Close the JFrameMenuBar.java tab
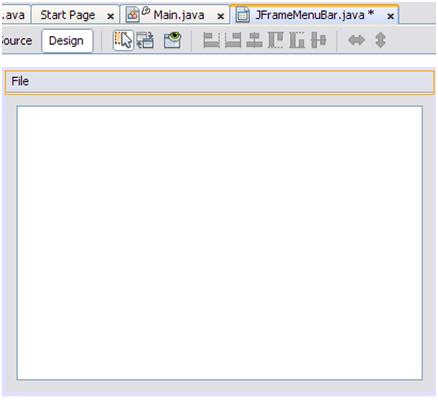The width and height of the screenshot is (438, 414). tap(391, 16)
